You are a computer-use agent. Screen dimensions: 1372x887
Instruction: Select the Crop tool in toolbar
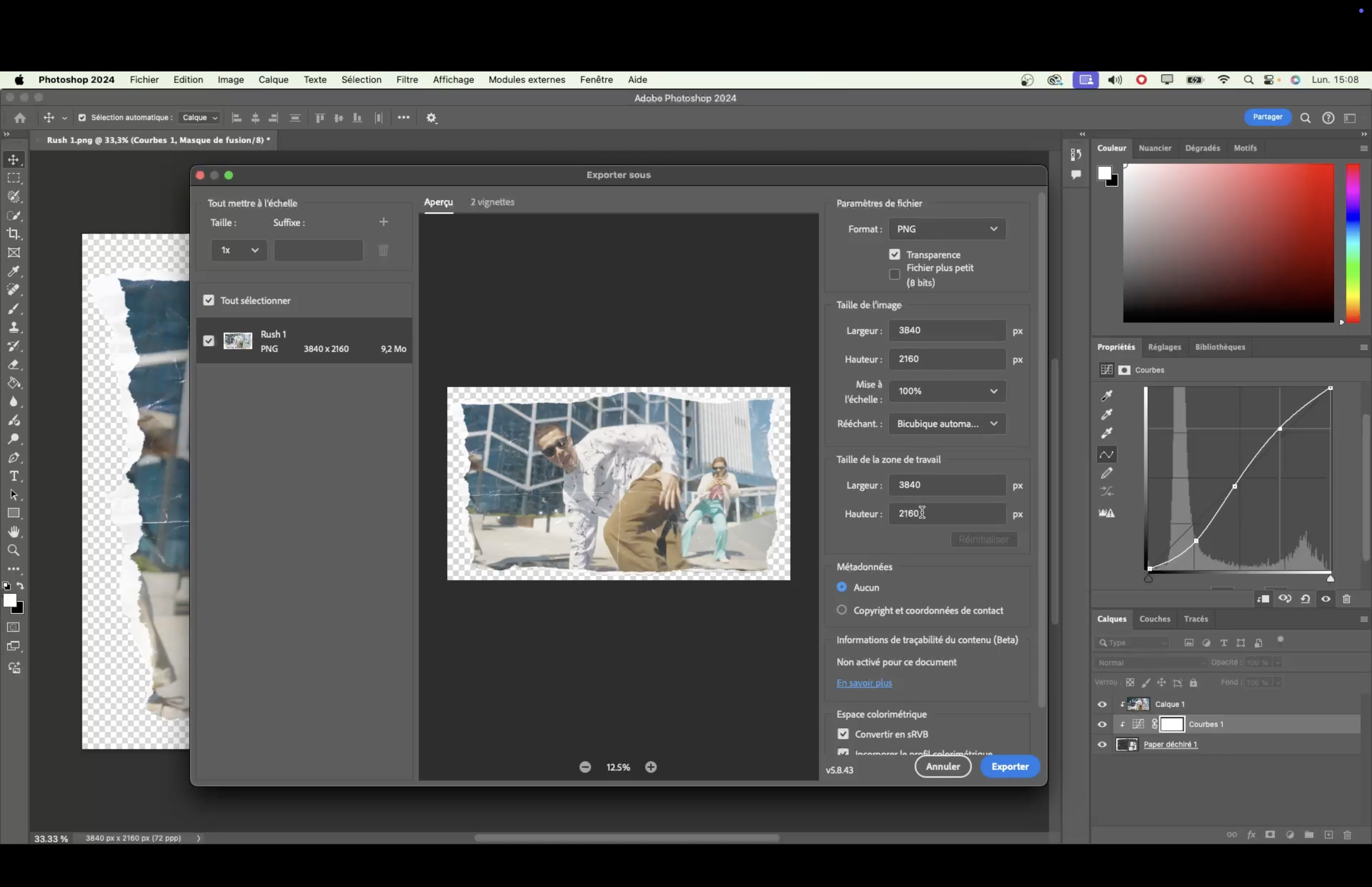(14, 234)
